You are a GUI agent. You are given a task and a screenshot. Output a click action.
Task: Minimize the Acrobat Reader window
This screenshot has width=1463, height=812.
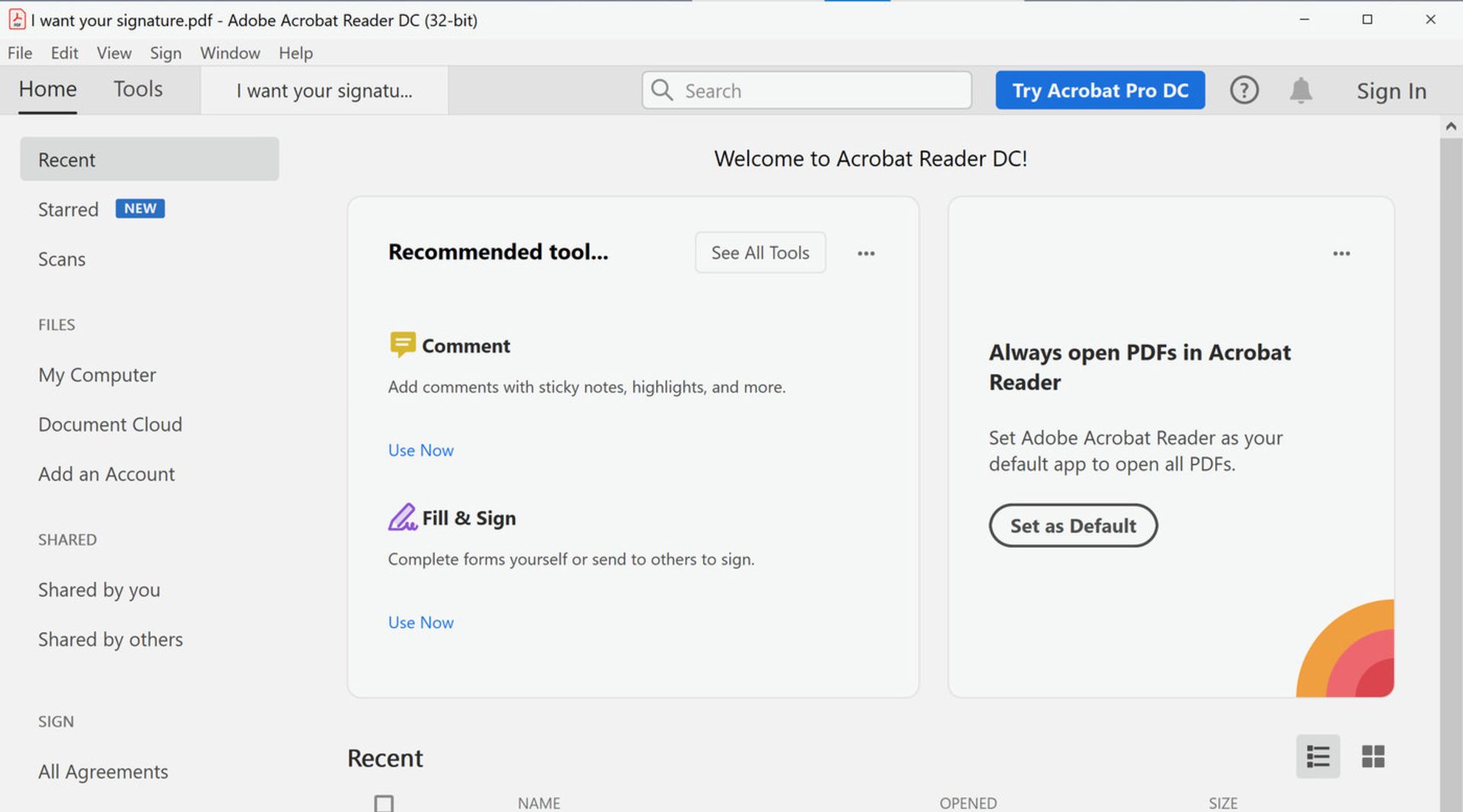[1304, 19]
